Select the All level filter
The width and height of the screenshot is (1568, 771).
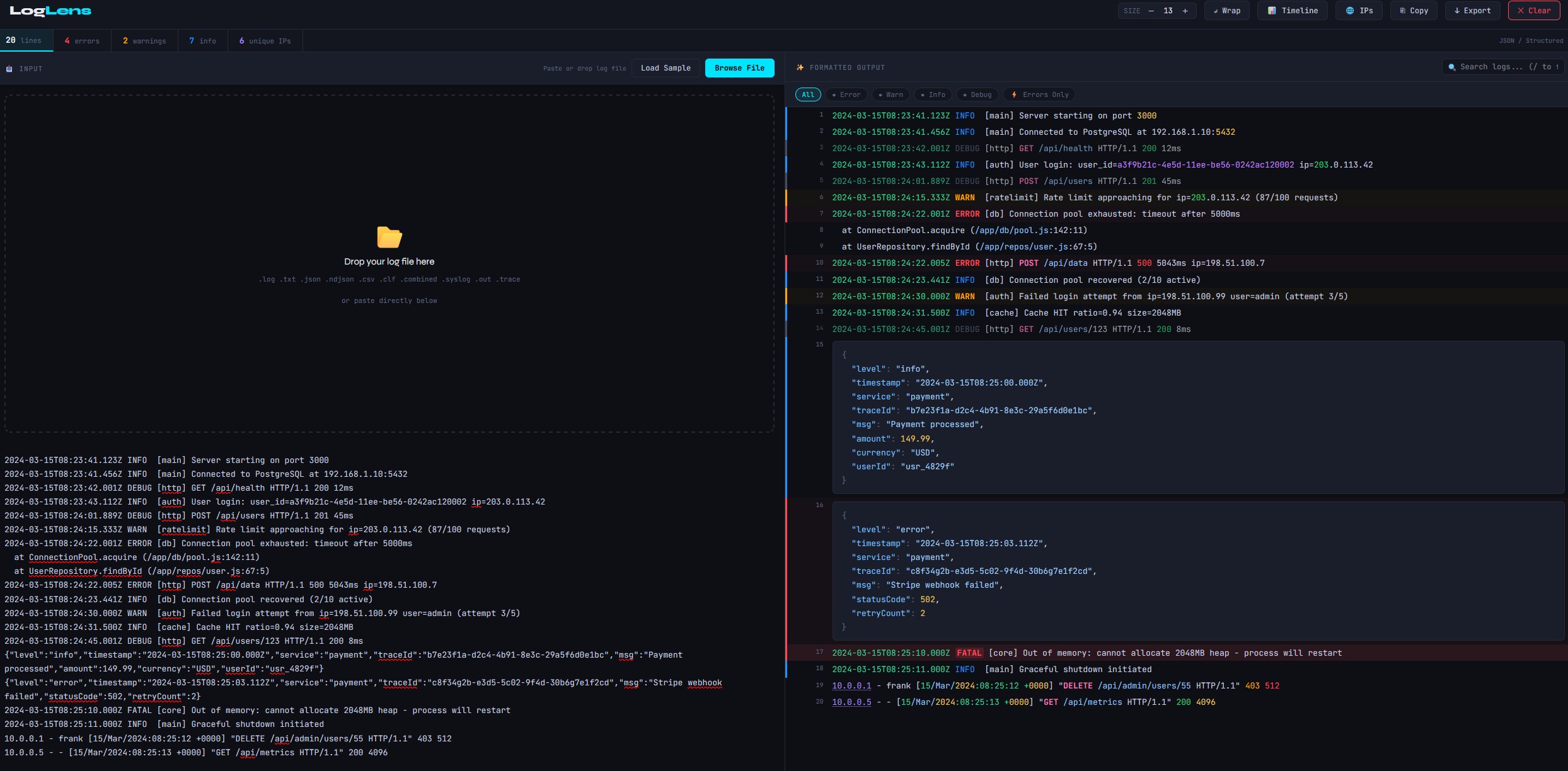[x=807, y=94]
